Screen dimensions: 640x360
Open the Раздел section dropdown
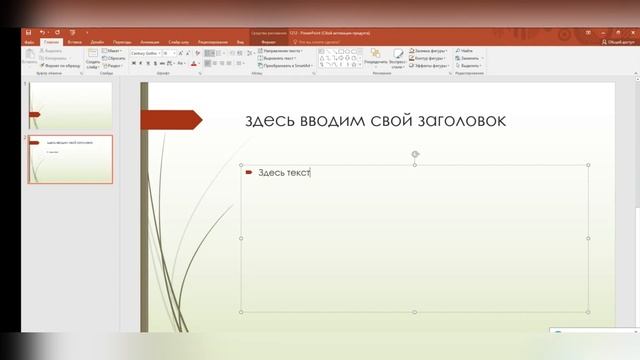click(113, 65)
